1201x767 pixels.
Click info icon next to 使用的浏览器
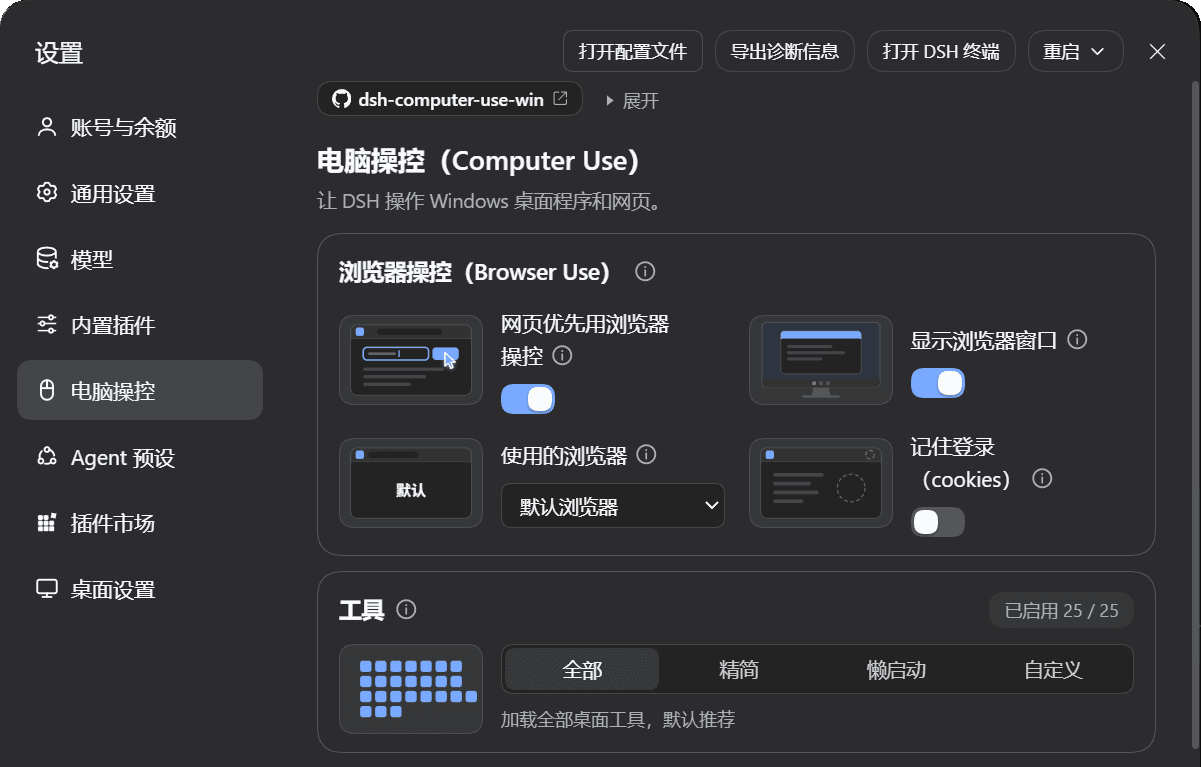(646, 455)
